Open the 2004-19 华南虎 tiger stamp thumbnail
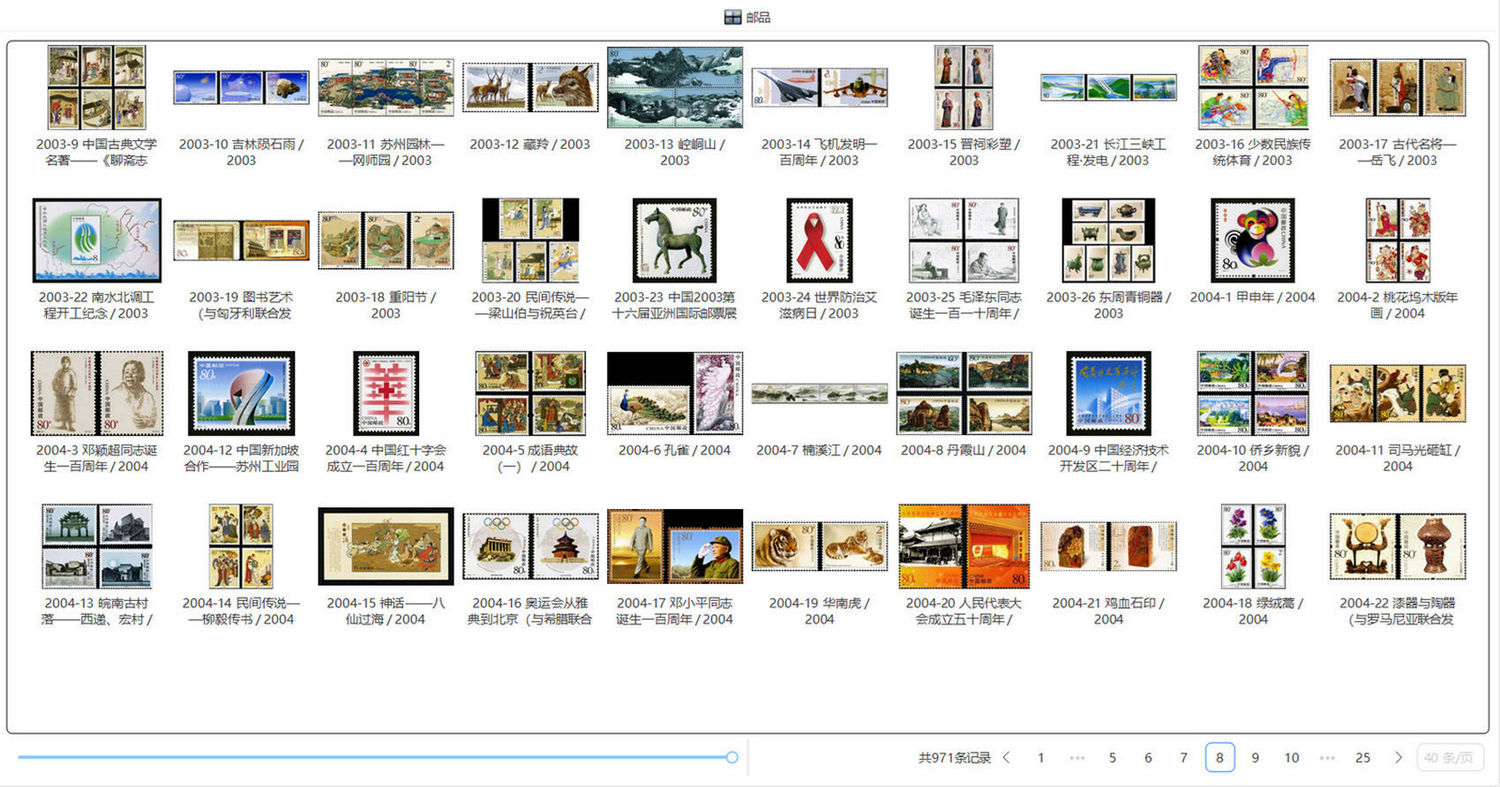This screenshot has width=1500, height=787. coord(818,545)
